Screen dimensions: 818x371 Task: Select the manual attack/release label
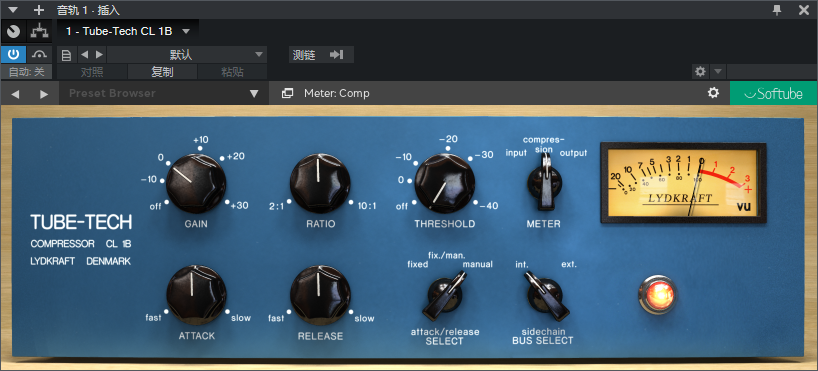tap(477, 265)
